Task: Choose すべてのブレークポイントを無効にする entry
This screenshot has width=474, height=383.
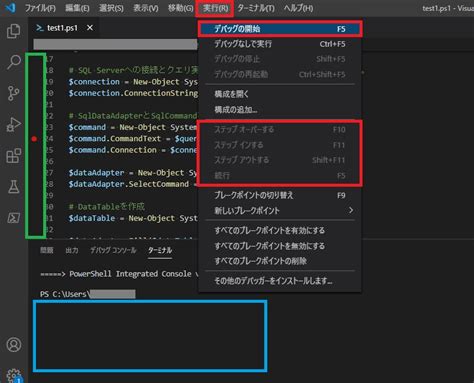Action: click(280, 246)
